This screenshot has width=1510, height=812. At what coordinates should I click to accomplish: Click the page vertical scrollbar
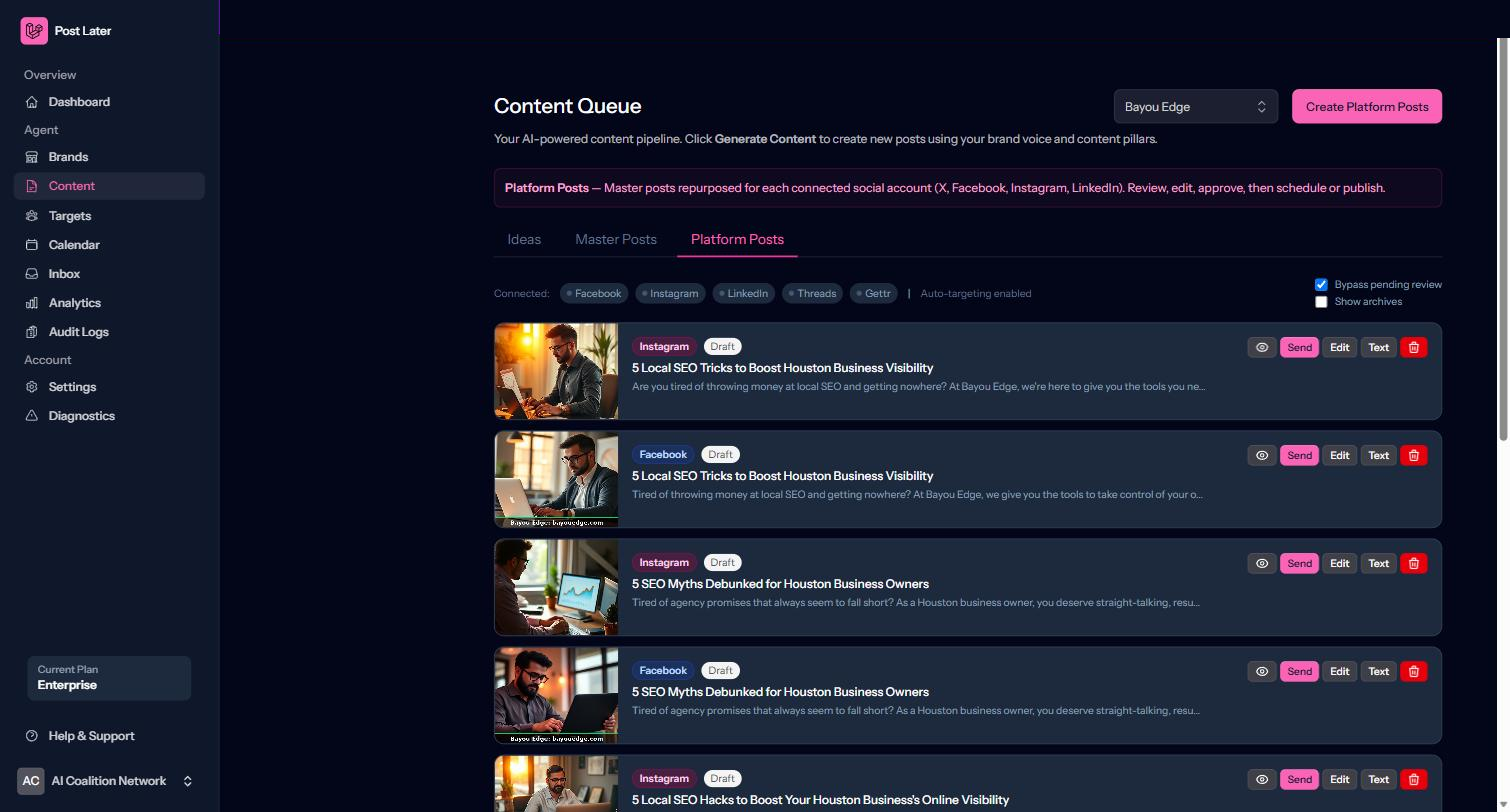click(1502, 238)
